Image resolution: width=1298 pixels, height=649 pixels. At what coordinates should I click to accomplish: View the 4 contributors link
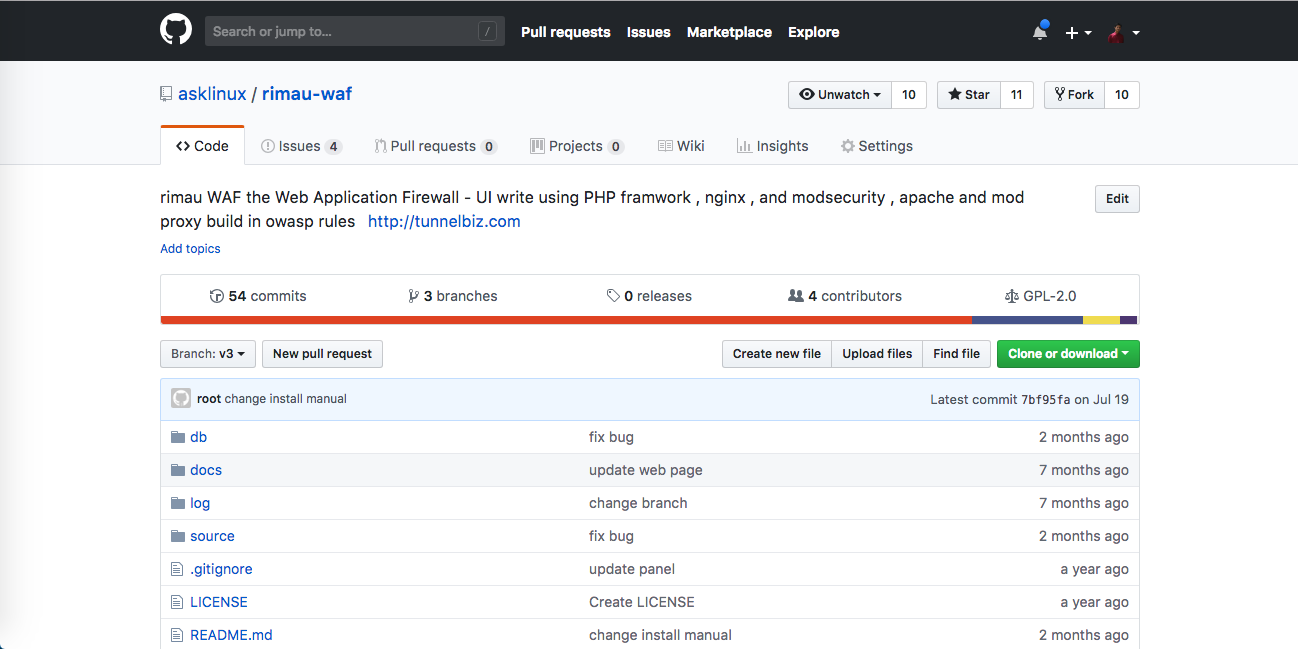[x=845, y=296]
